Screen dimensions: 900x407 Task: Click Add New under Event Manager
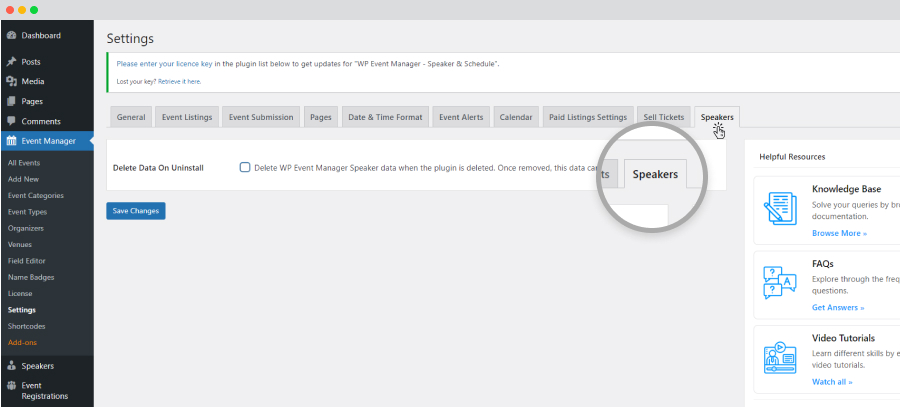24,179
